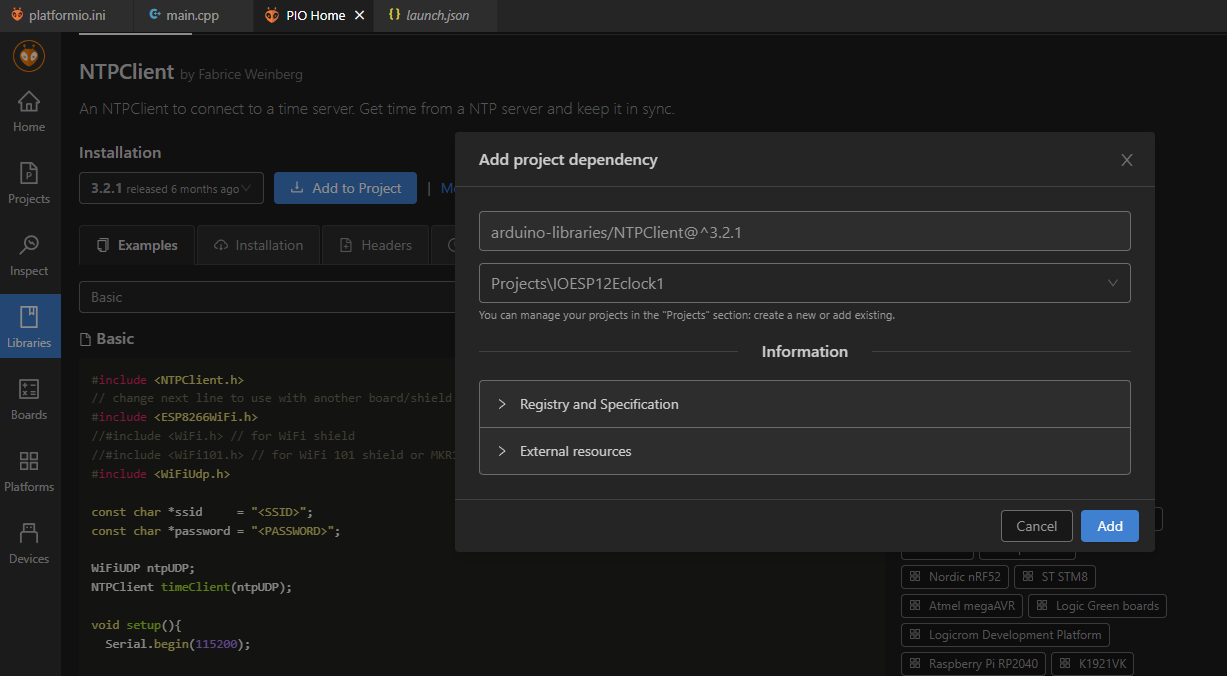The image size is (1227, 676).
Task: Open the Inspect sidebar icon
Action: coord(29,255)
